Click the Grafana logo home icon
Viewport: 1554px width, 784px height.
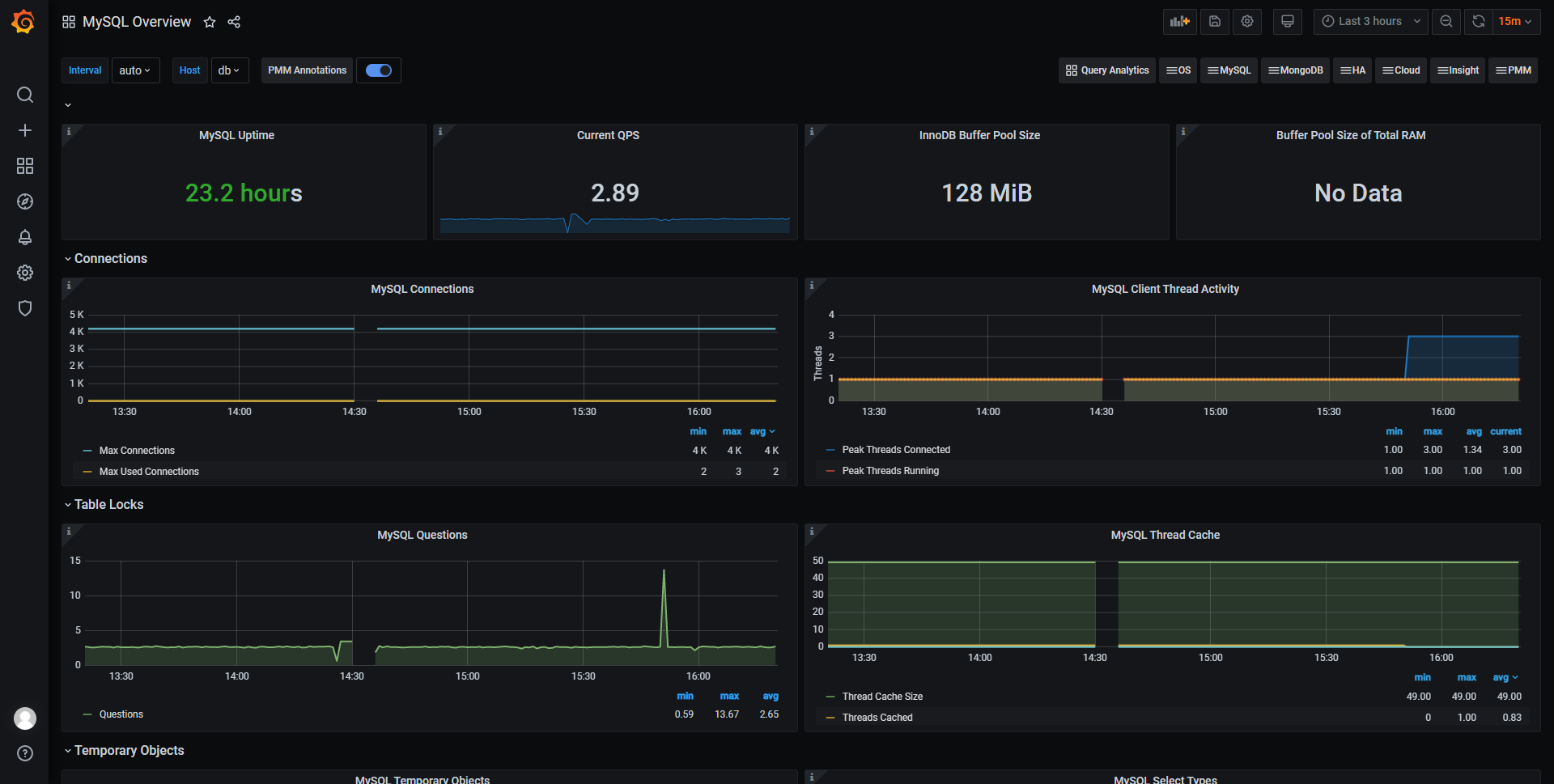pyautogui.click(x=23, y=22)
